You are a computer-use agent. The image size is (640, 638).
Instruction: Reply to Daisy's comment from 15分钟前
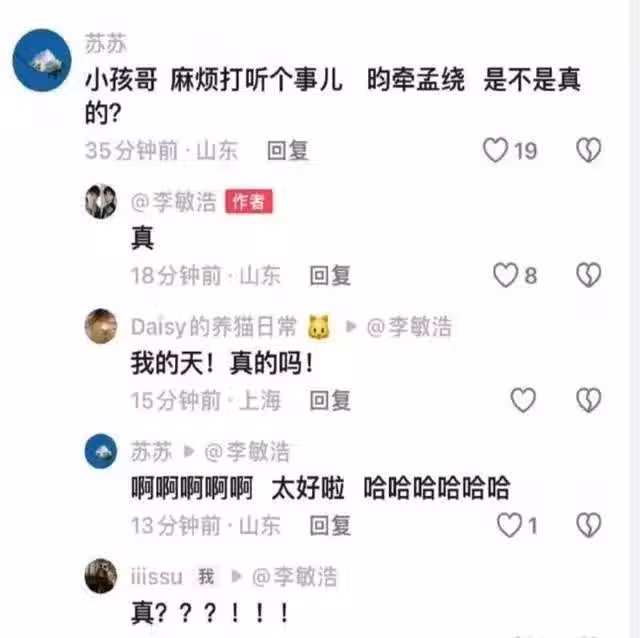(x=330, y=400)
